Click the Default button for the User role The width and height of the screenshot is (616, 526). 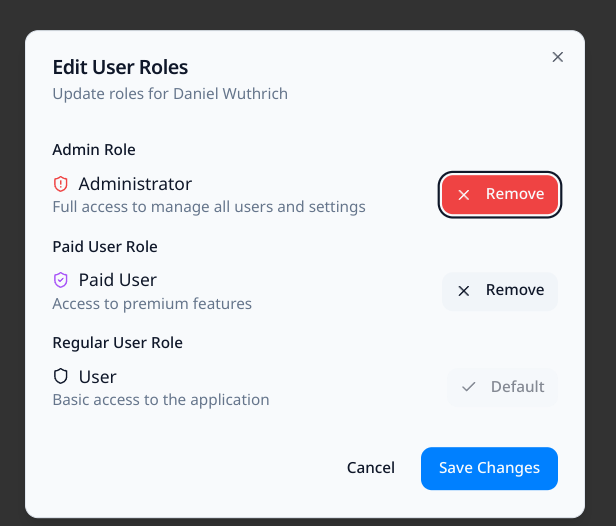tap(502, 387)
